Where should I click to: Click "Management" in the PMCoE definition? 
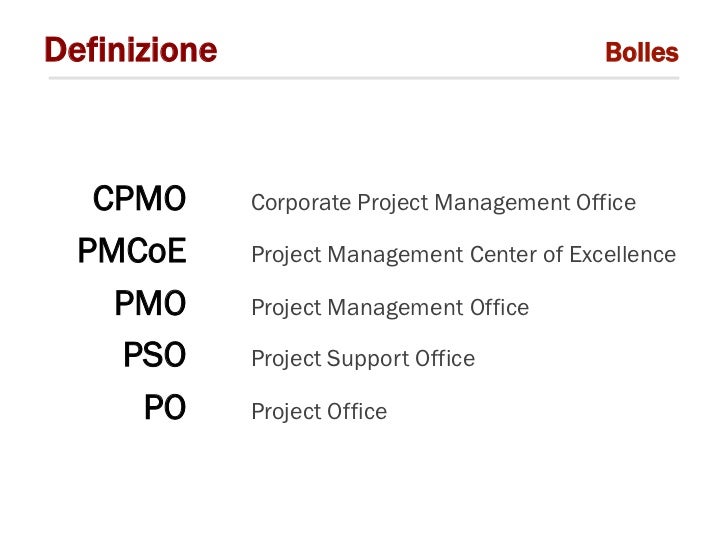tap(396, 256)
